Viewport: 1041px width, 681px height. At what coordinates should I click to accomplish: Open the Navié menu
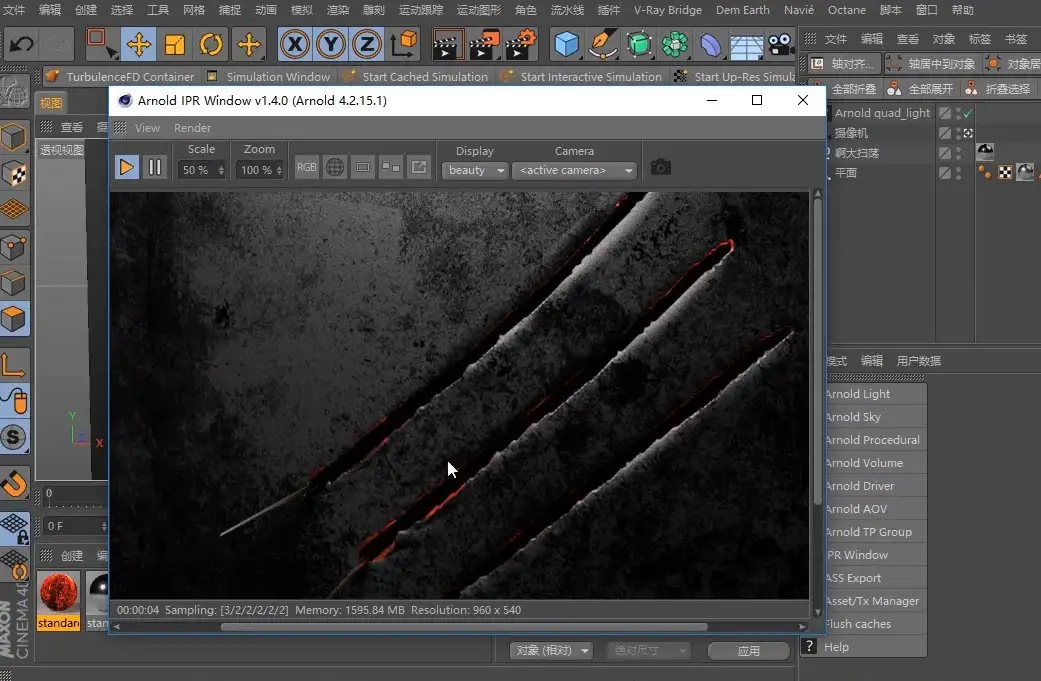click(799, 10)
